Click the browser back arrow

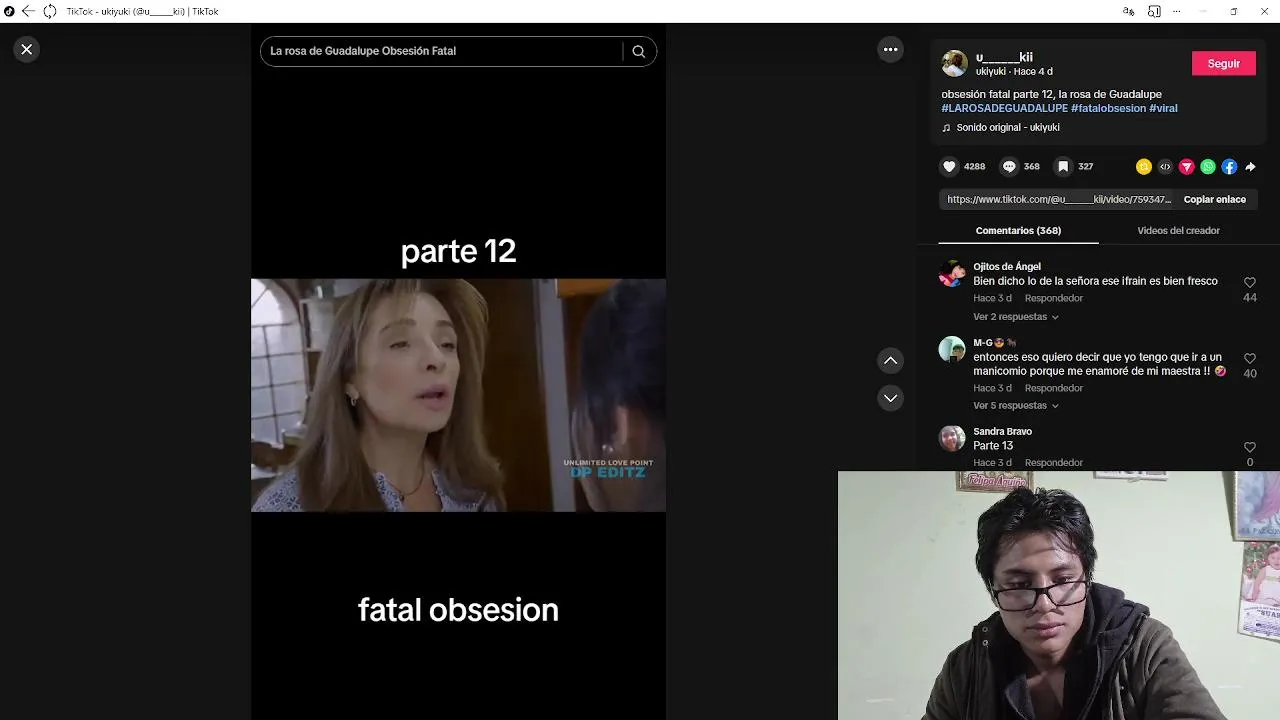point(28,11)
